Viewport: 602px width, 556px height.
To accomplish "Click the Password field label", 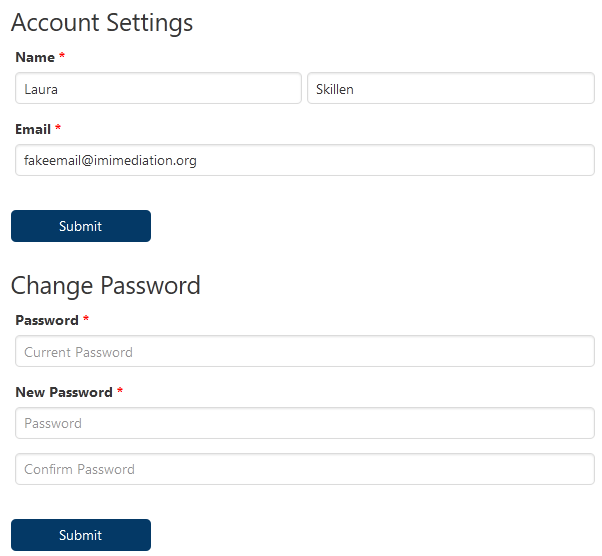I will tap(47, 320).
